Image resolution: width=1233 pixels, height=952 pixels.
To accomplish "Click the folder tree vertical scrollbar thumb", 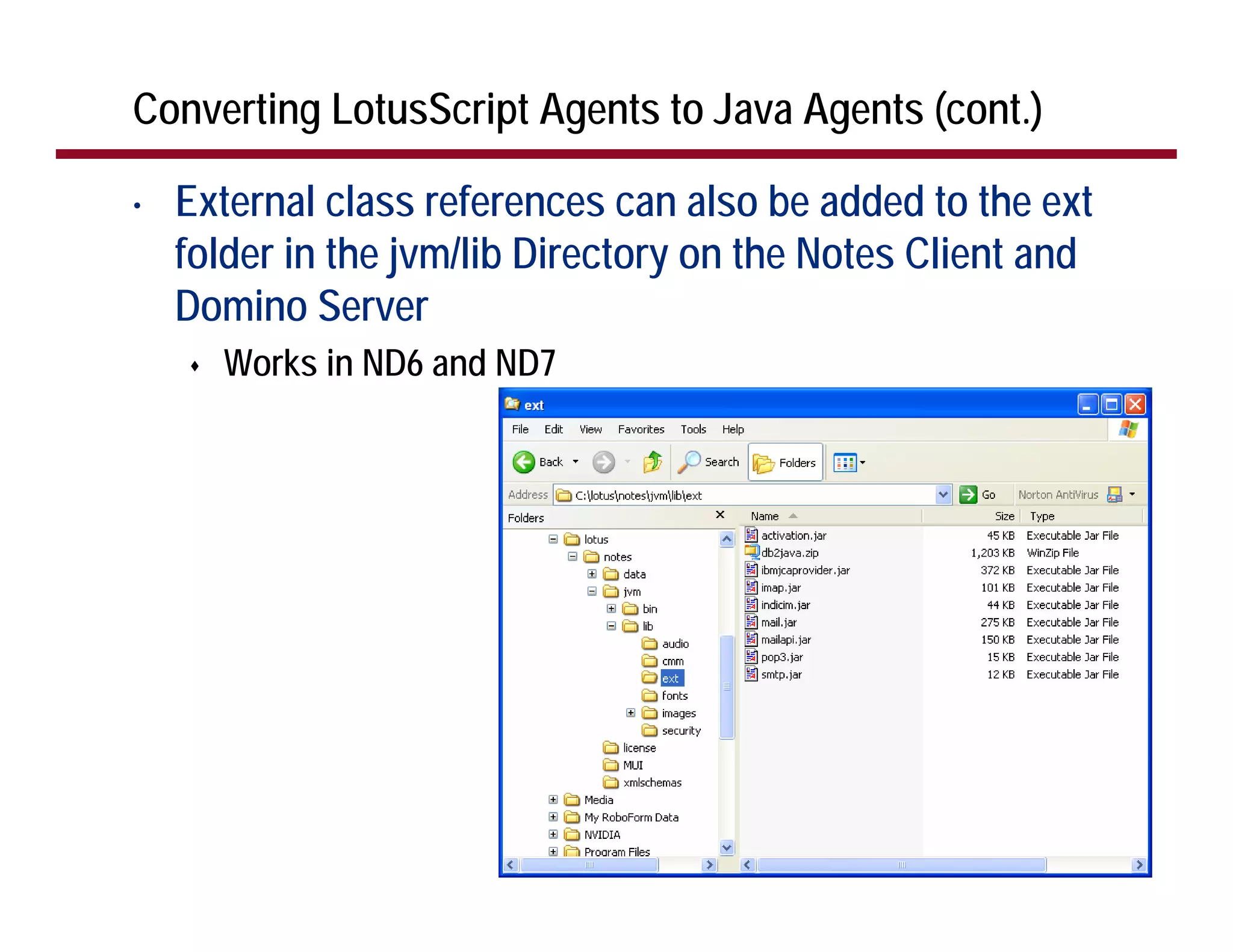I will click(x=727, y=687).
